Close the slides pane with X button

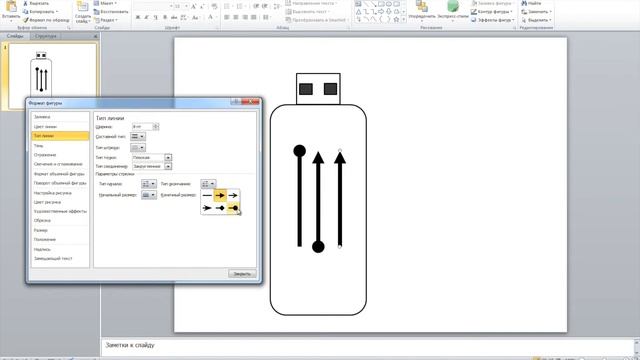coord(96,36)
